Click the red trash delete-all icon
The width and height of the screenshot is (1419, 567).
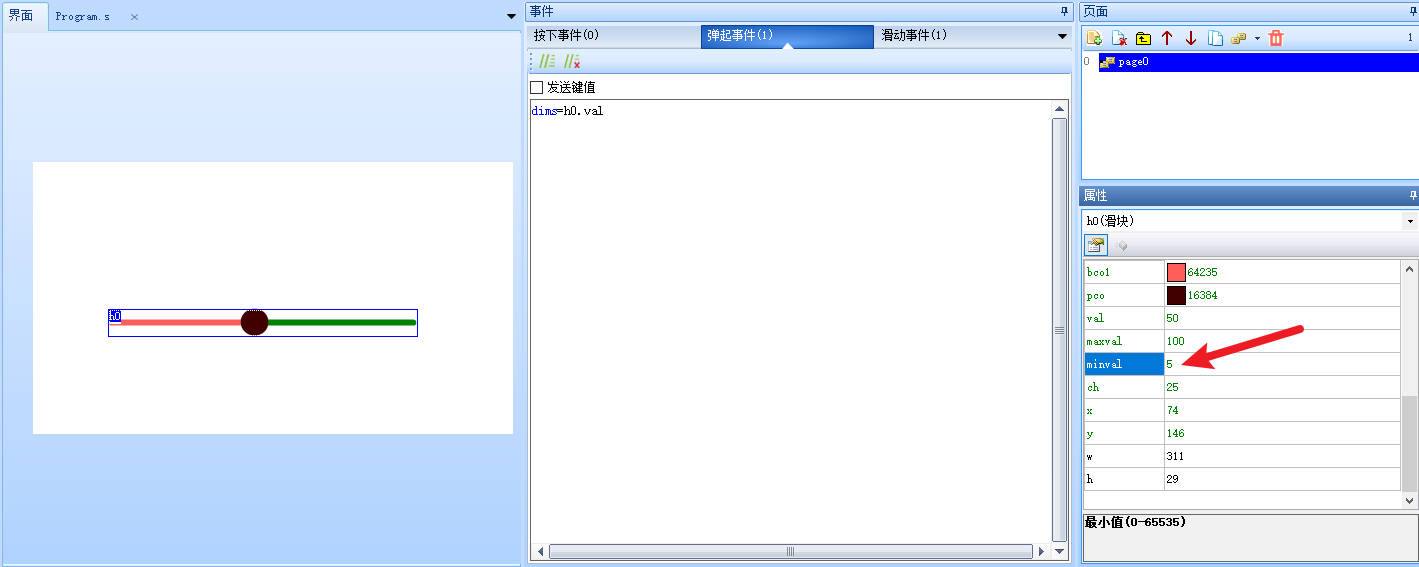pyautogui.click(x=1276, y=38)
